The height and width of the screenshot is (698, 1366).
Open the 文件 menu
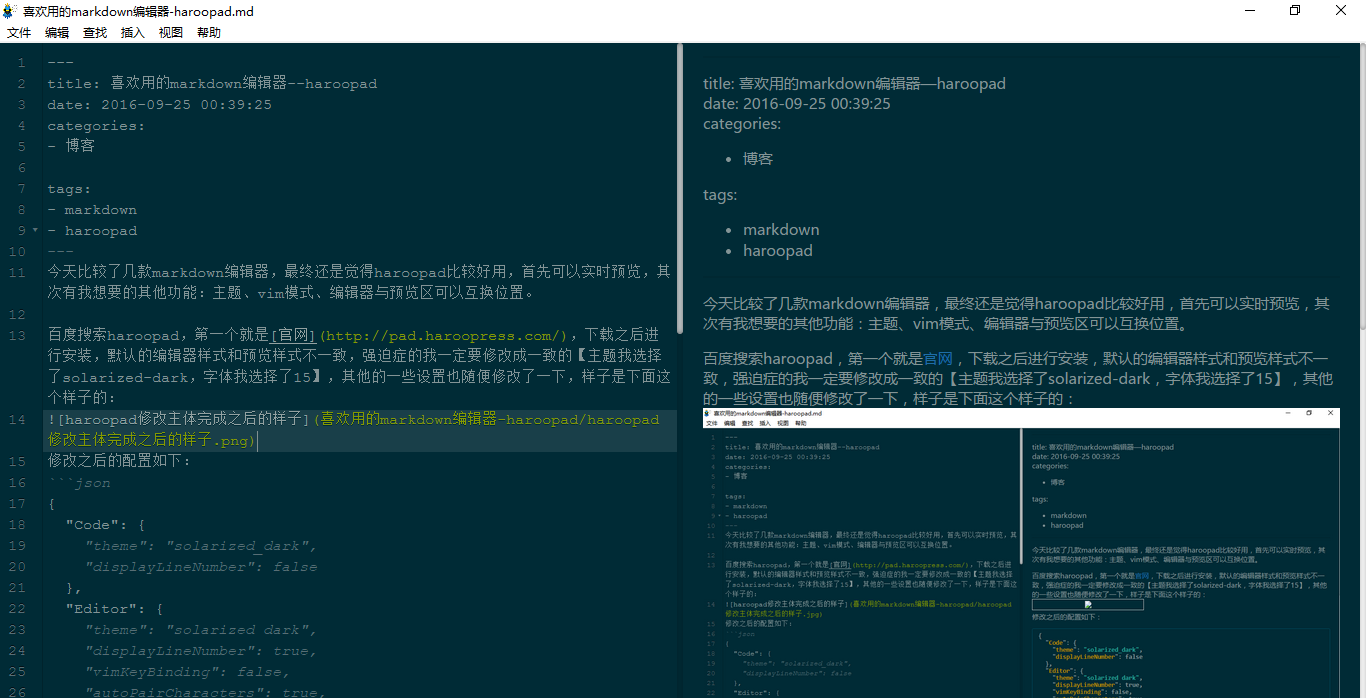click(19, 33)
